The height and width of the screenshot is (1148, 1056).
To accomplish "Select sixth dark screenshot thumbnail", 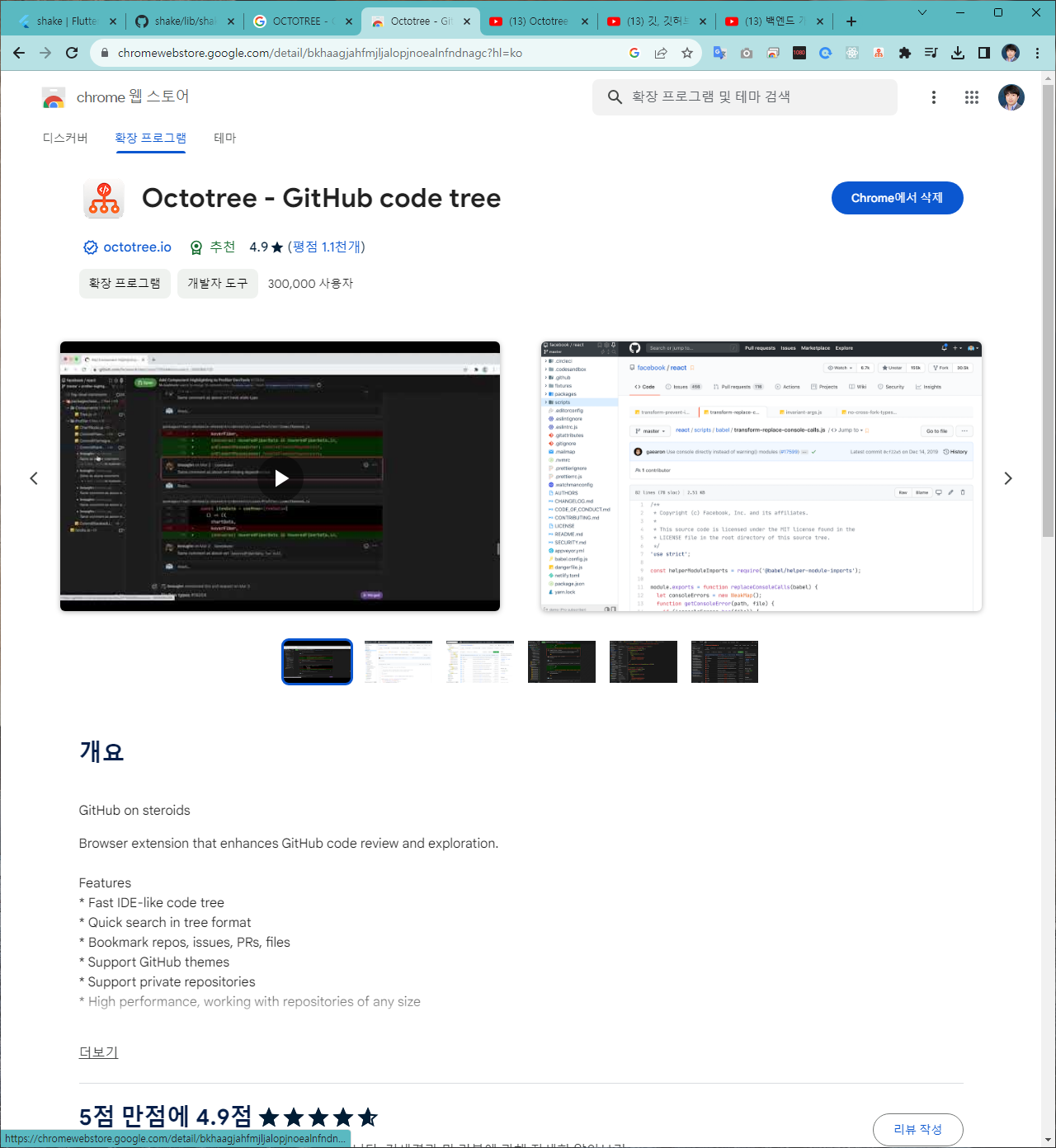I will pyautogui.click(x=724, y=661).
